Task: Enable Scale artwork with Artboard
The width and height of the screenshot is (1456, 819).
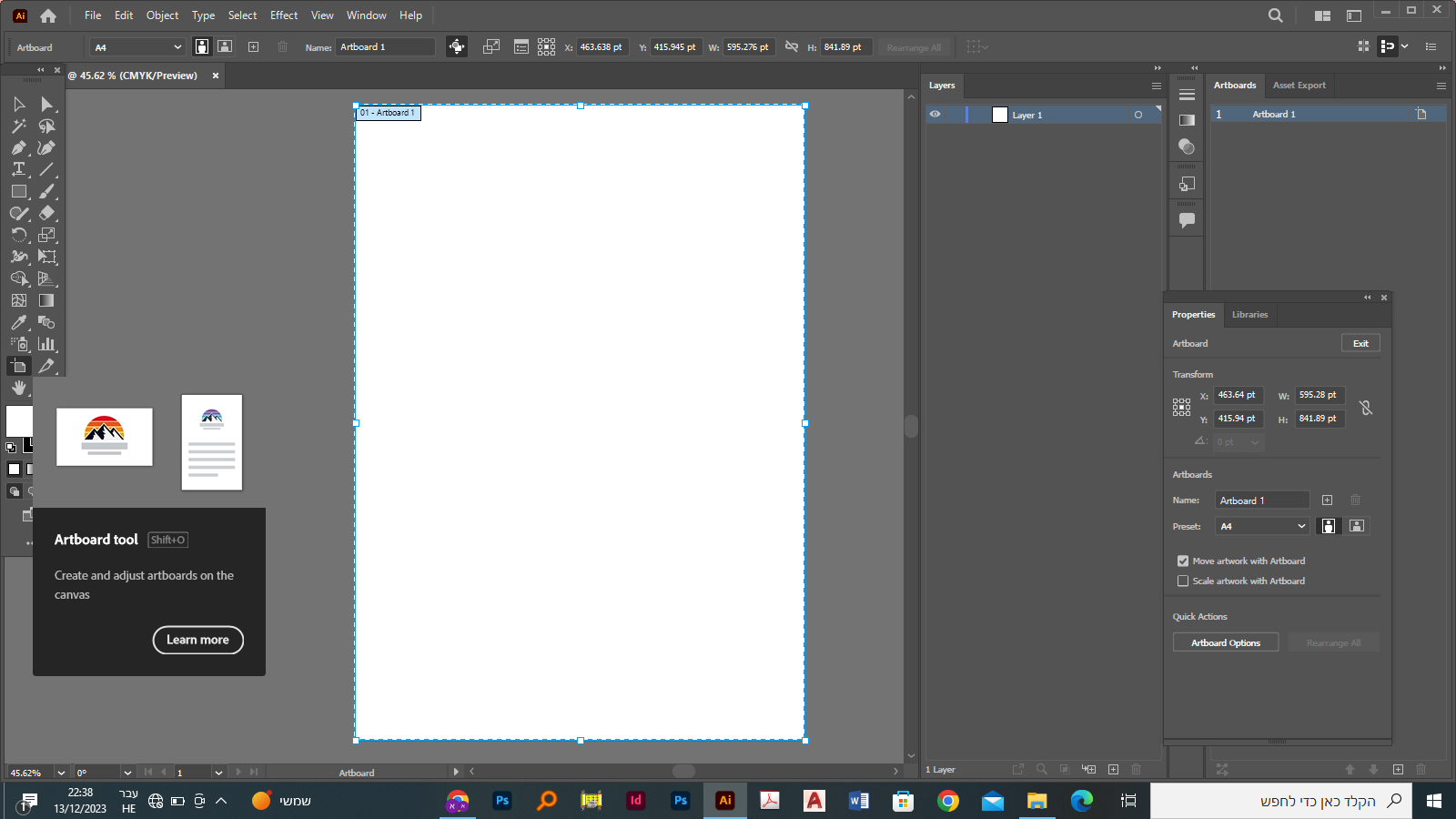Action: click(x=1183, y=581)
